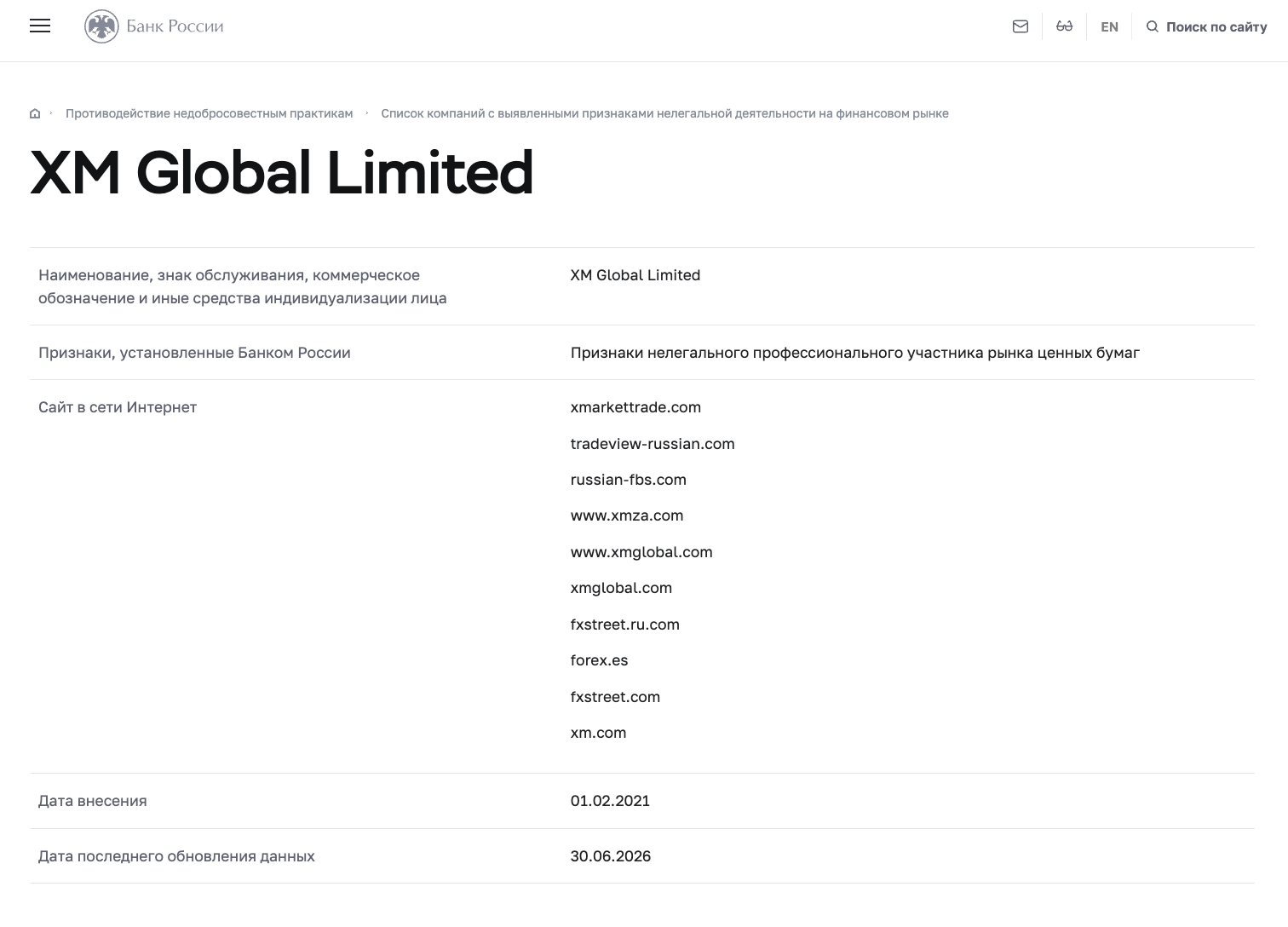Image resolution: width=1288 pixels, height=927 pixels.
Task: Select the site entry www.xmglobal.com
Action: coord(641,552)
